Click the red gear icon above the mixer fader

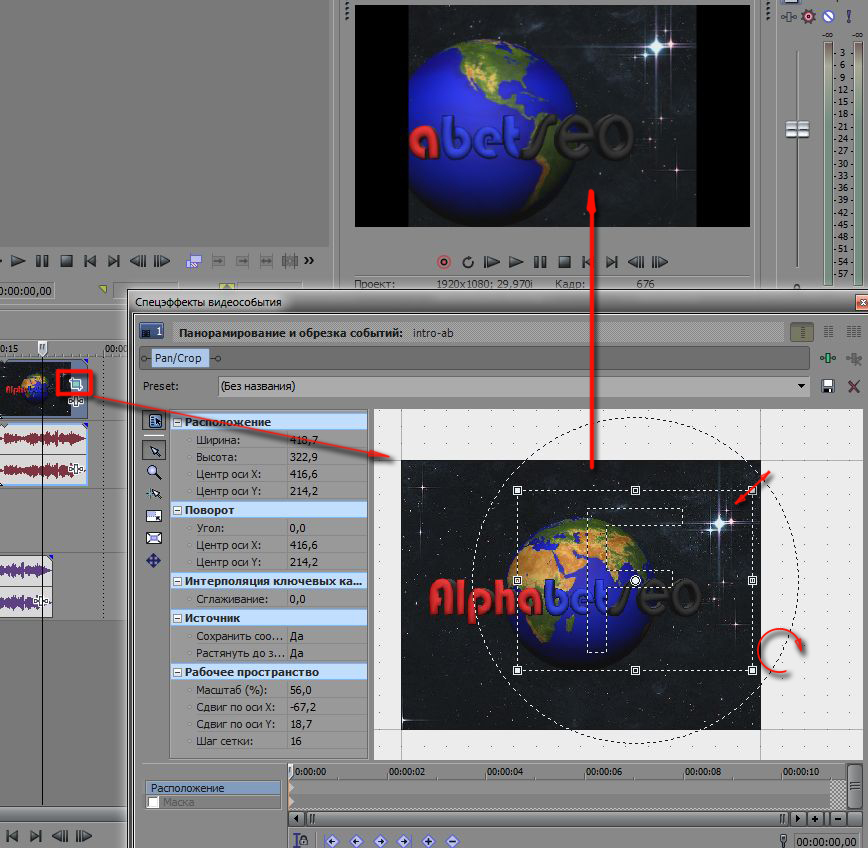click(x=810, y=17)
